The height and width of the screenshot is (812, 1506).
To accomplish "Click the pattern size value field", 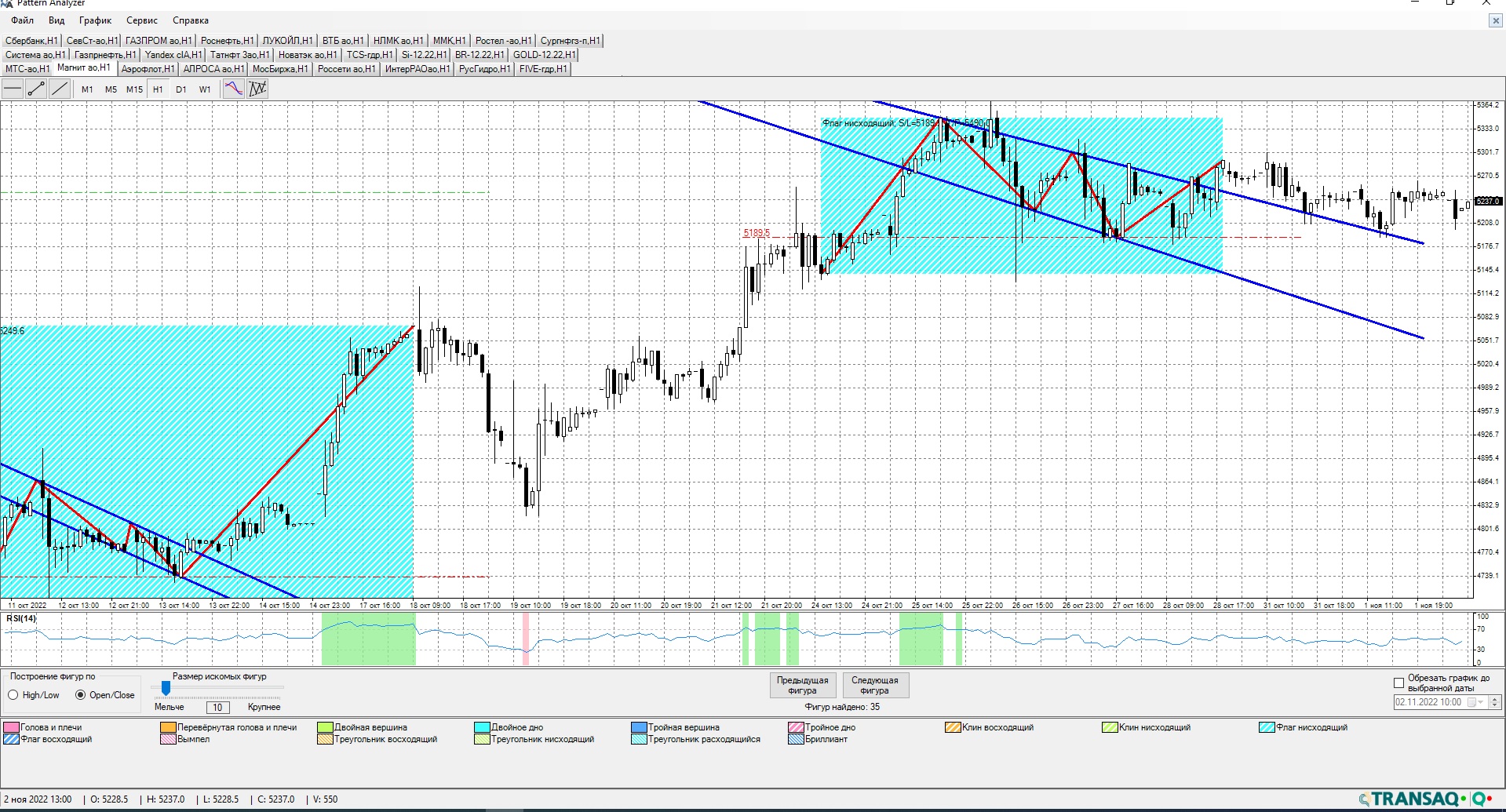I will [x=217, y=708].
